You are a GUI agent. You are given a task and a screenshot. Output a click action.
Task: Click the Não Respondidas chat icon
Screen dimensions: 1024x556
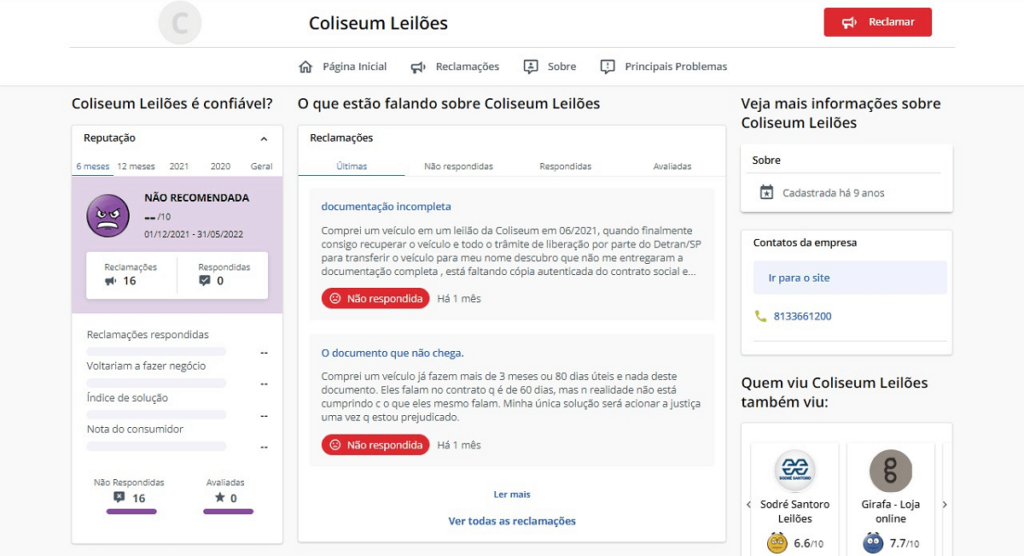point(119,497)
